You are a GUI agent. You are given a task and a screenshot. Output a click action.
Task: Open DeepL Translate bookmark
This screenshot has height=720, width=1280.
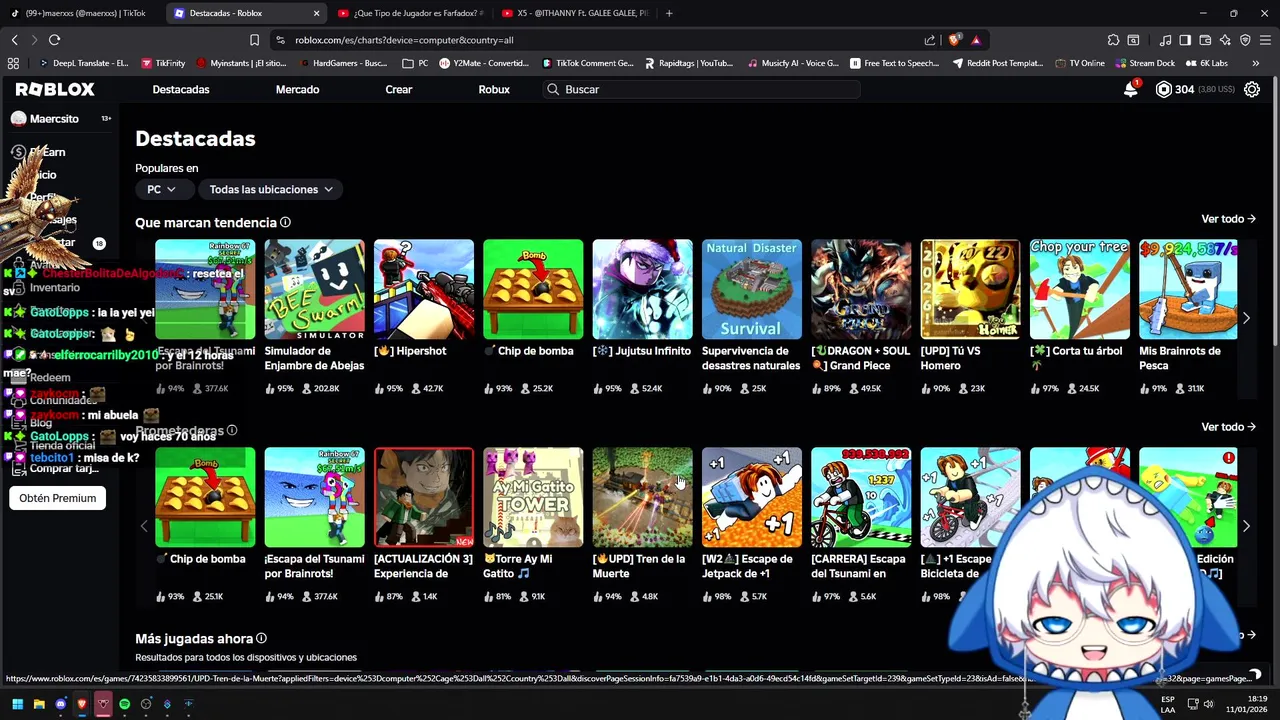click(83, 63)
